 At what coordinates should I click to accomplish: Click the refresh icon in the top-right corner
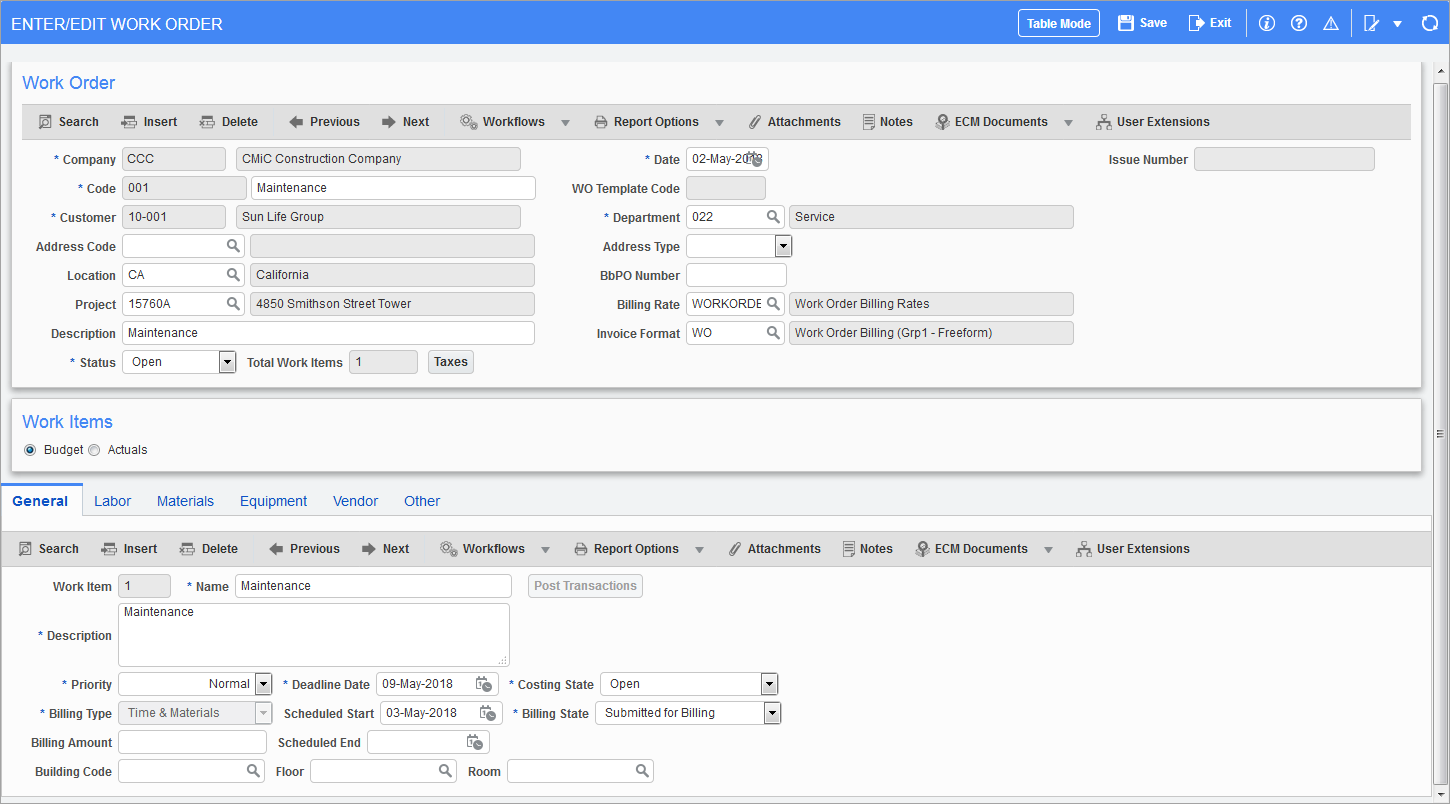coord(1430,22)
